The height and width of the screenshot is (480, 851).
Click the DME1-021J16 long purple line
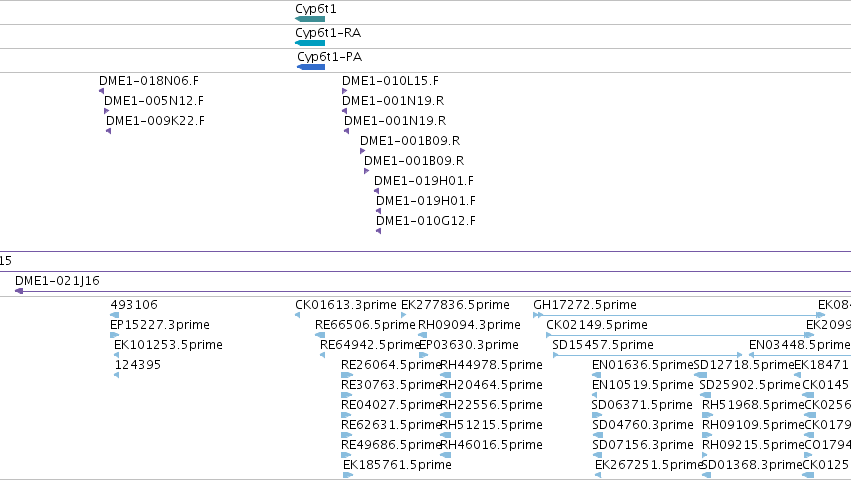click(433, 291)
